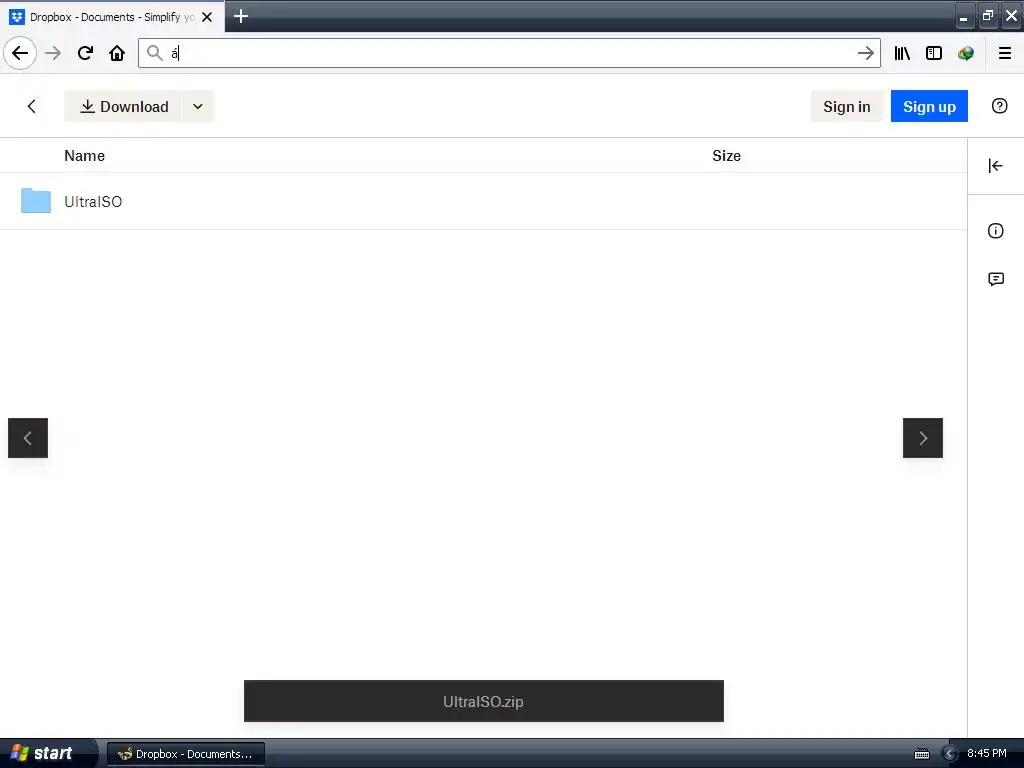Restore down the browser window
Screen dimensions: 1024x768
click(987, 16)
